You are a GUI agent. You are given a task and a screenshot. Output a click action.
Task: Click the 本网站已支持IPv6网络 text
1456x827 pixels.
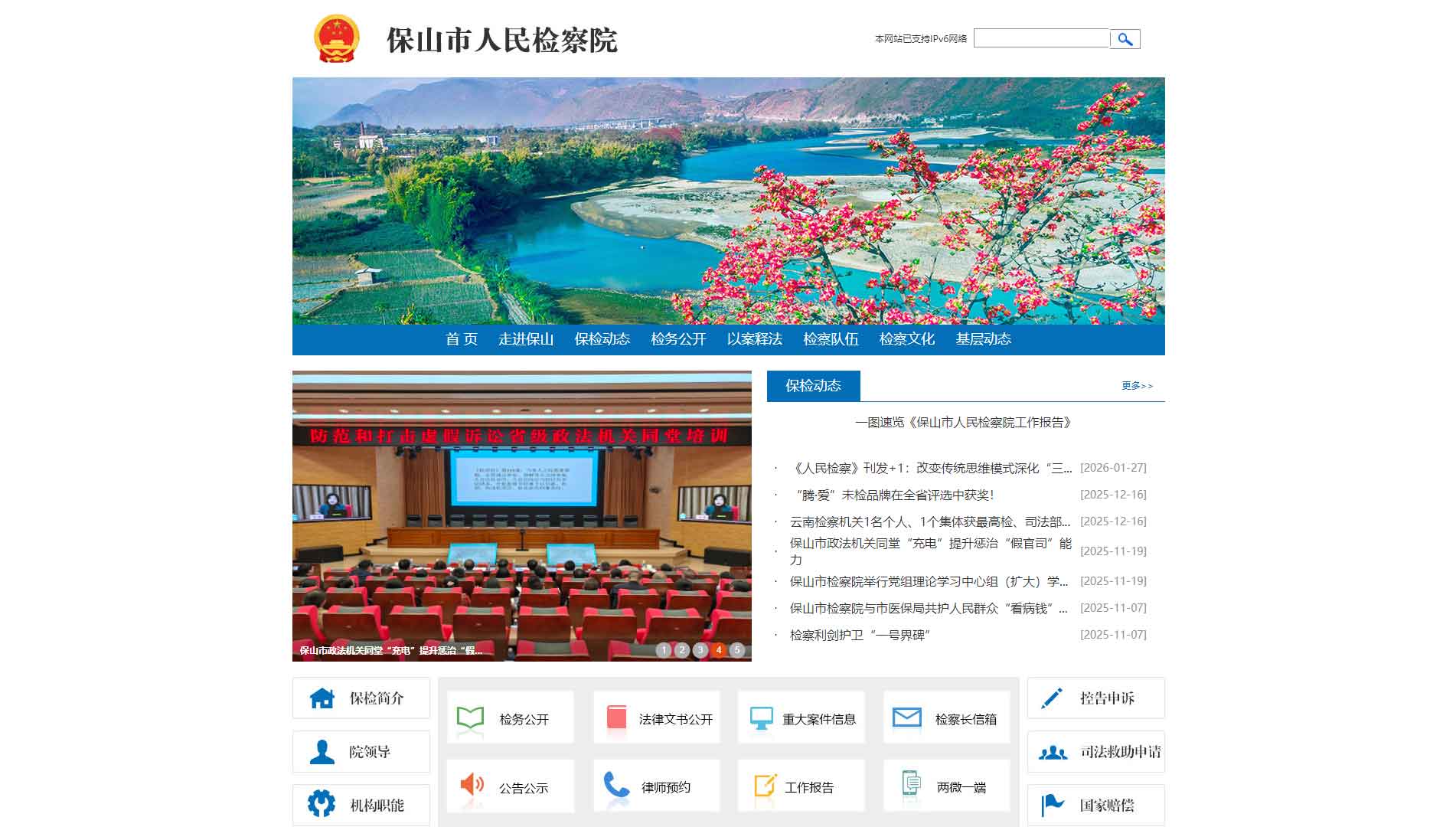pos(921,38)
